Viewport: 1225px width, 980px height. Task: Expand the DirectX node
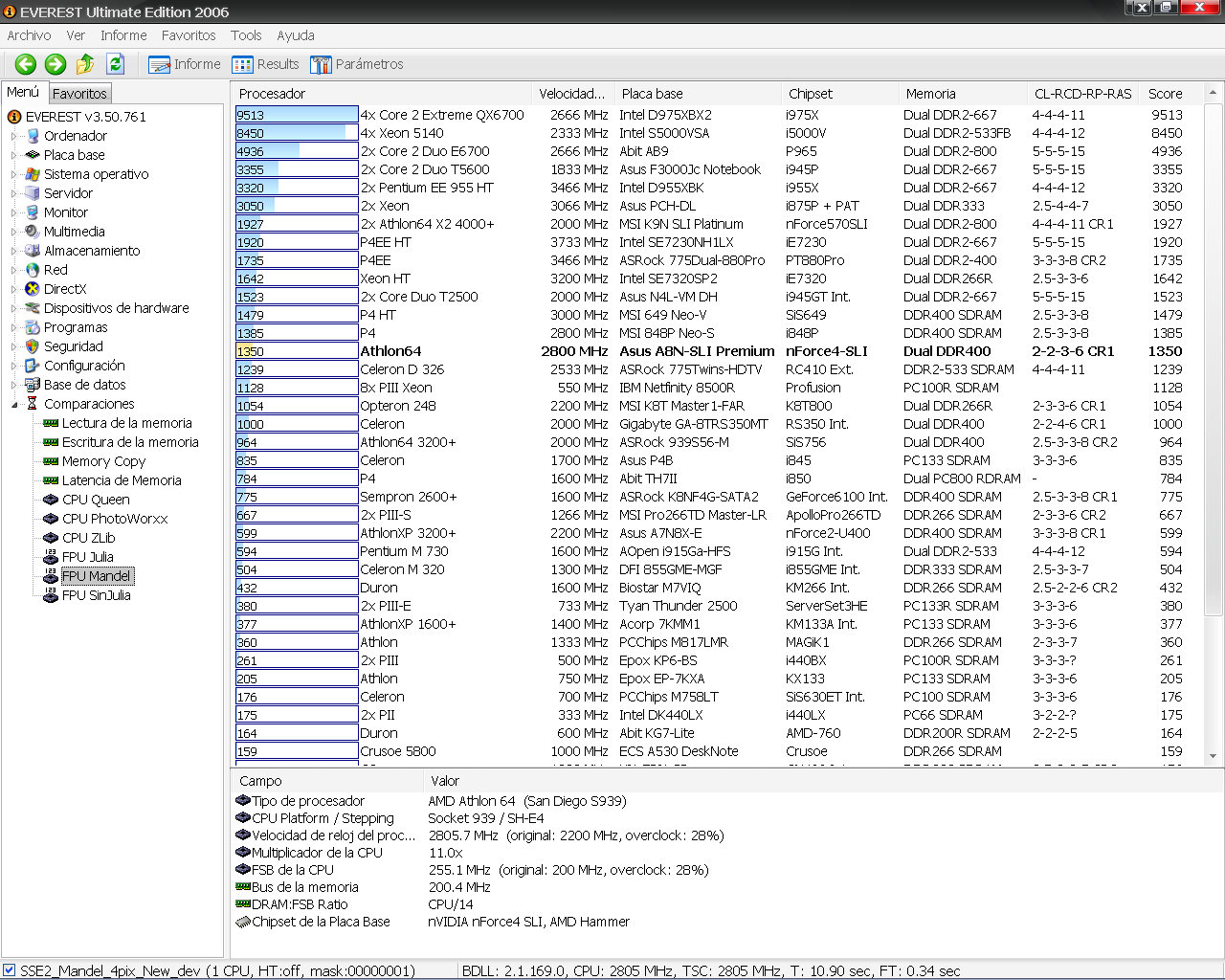pos(14,289)
